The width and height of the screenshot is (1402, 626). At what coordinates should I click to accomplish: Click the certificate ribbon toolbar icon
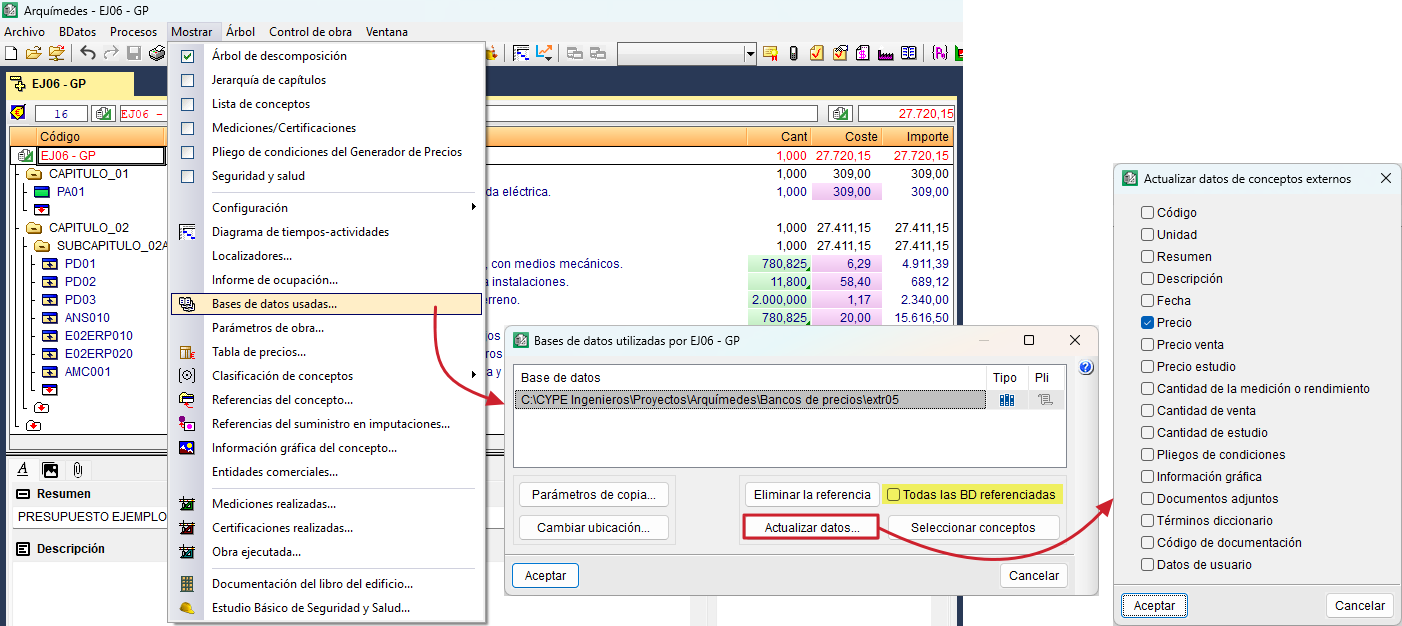tap(770, 53)
